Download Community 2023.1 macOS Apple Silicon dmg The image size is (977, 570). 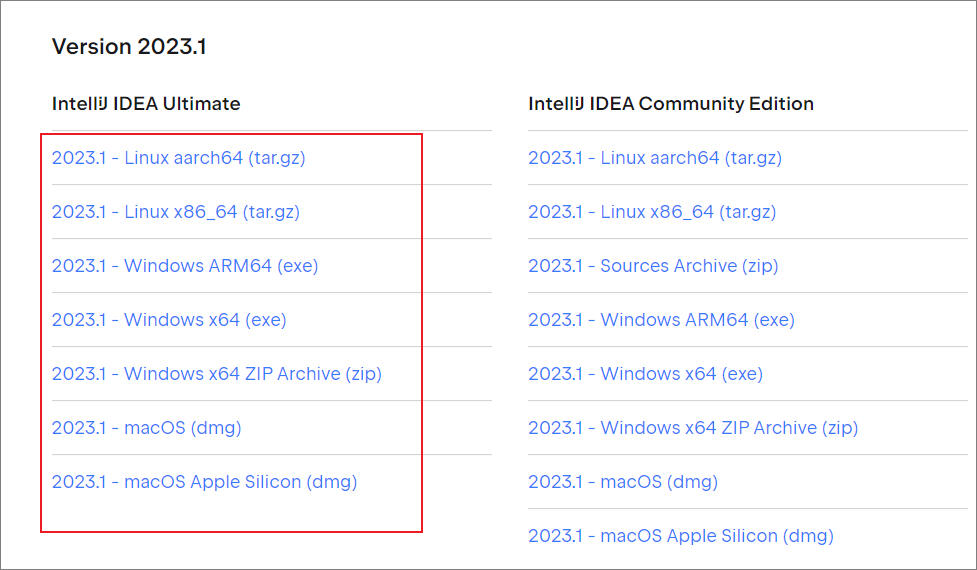(680, 536)
